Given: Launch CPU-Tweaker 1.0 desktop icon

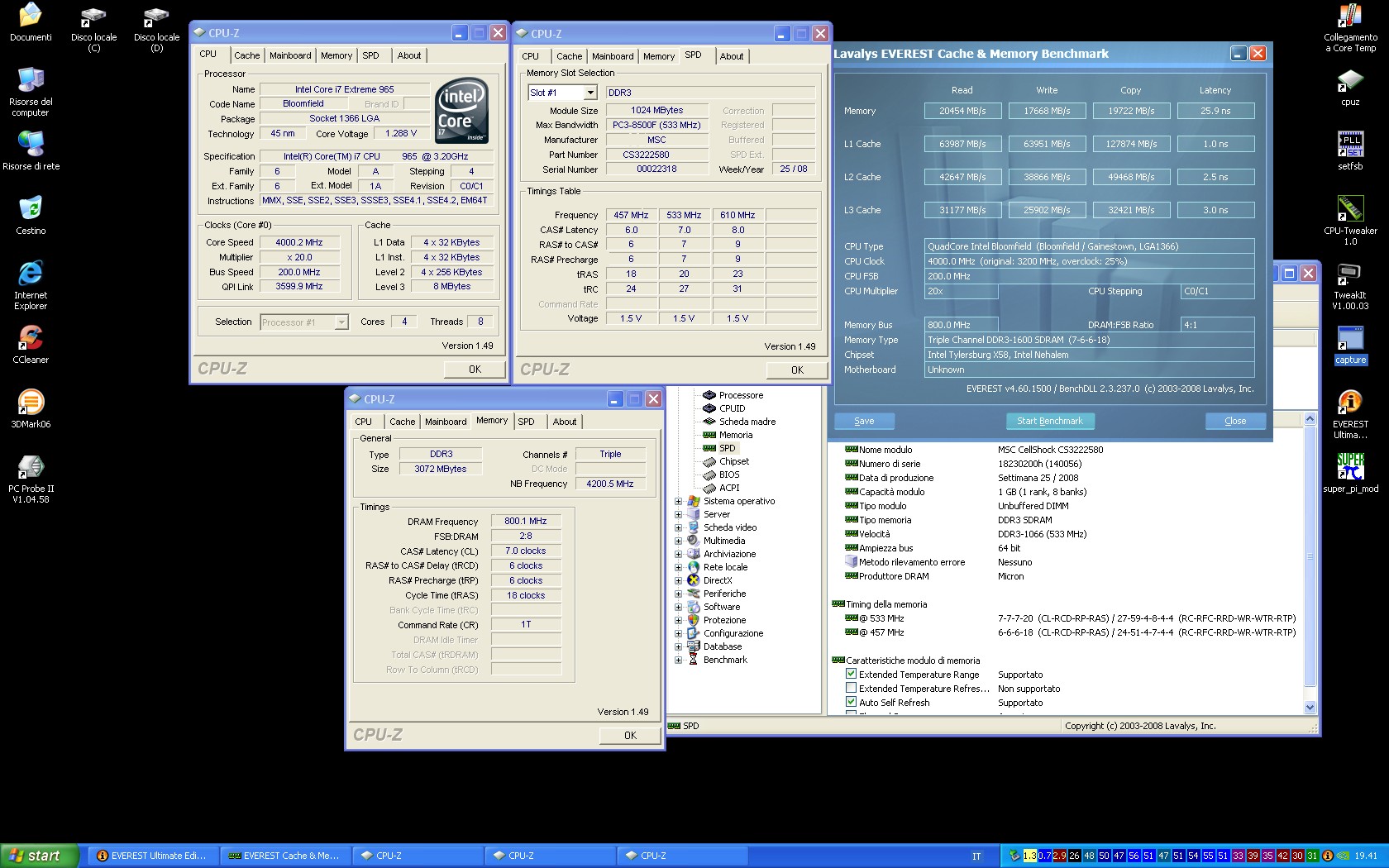Looking at the screenshot, I should point(1350,221).
